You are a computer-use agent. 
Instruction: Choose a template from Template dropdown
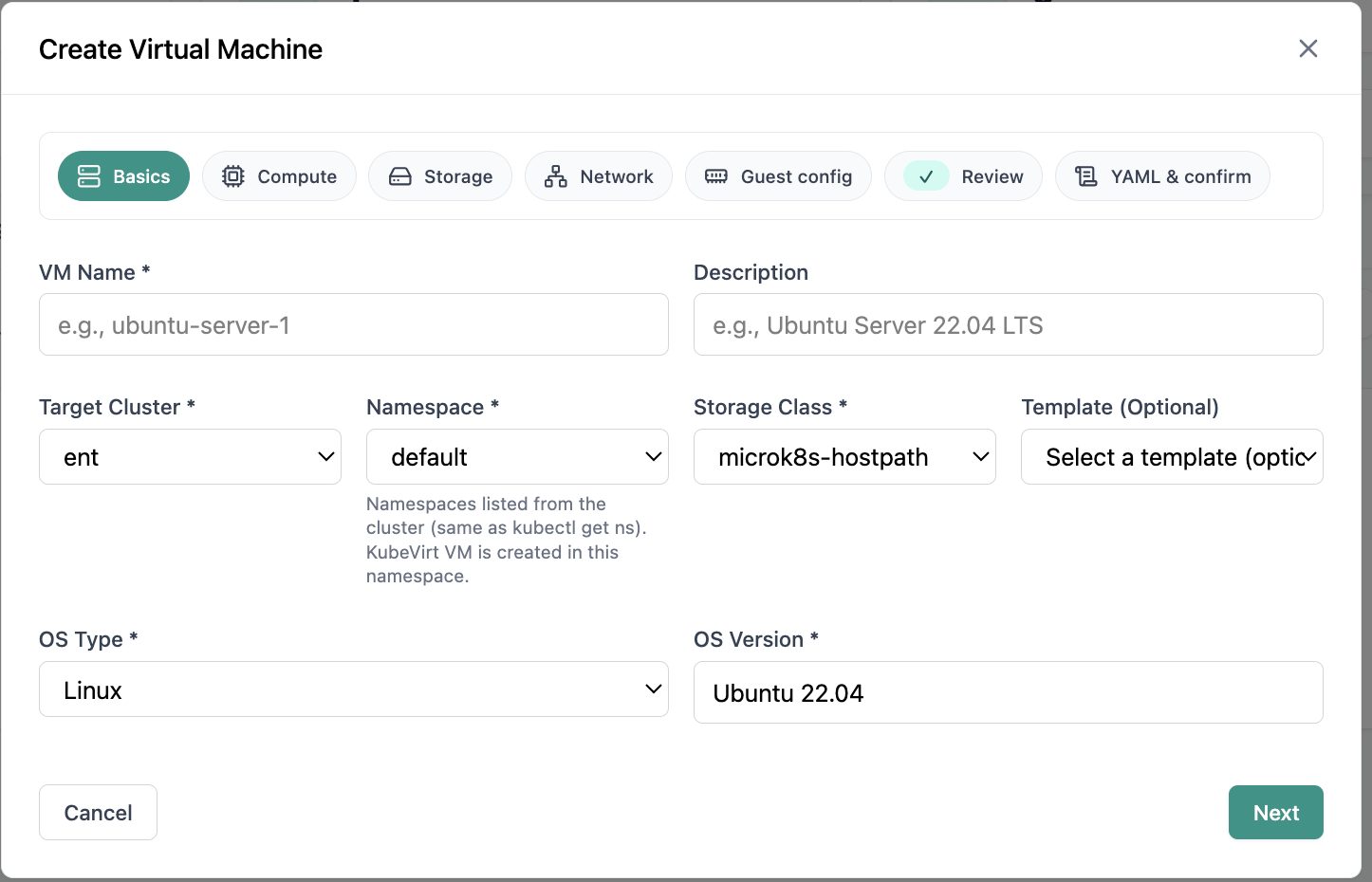[1172, 457]
